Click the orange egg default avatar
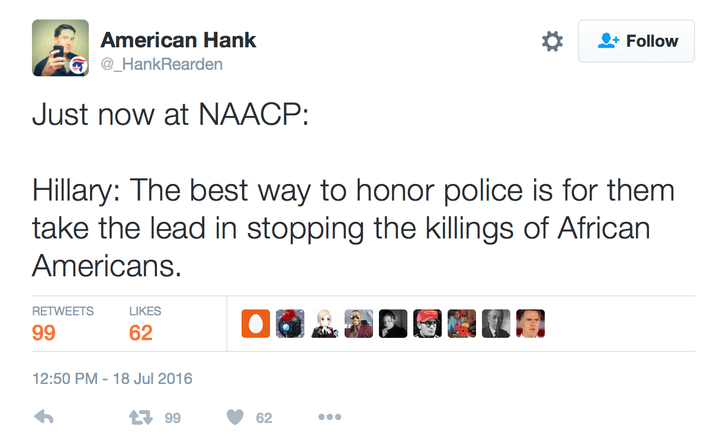 (255, 323)
